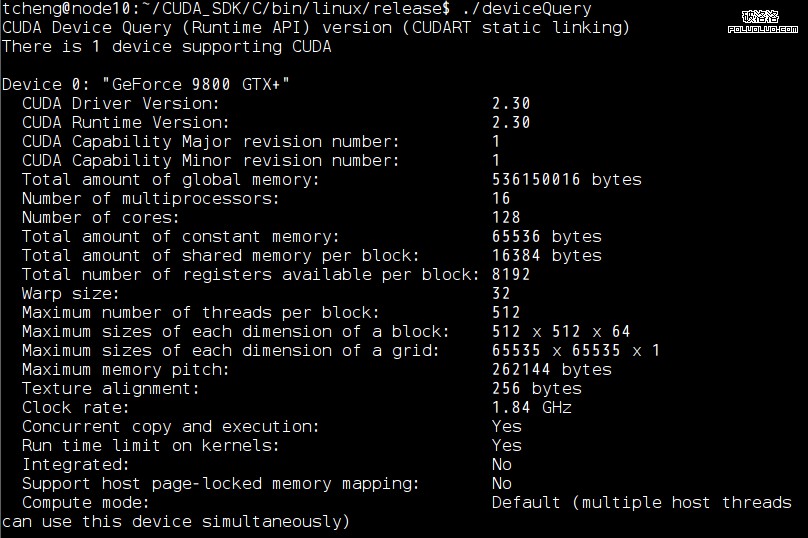
Task: Click 'Total amount of constant memory:' label
Action: [180, 237]
